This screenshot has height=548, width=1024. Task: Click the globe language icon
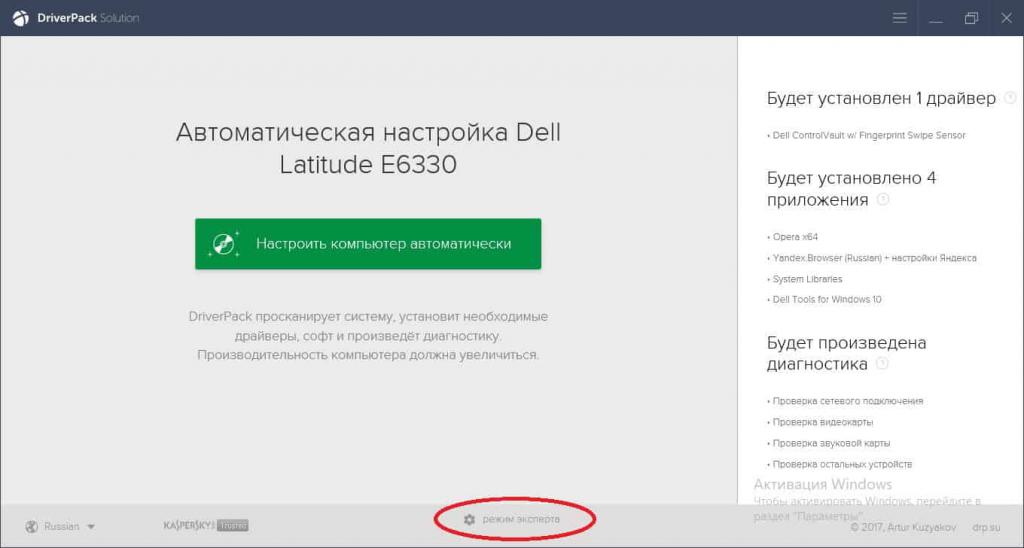[31, 526]
